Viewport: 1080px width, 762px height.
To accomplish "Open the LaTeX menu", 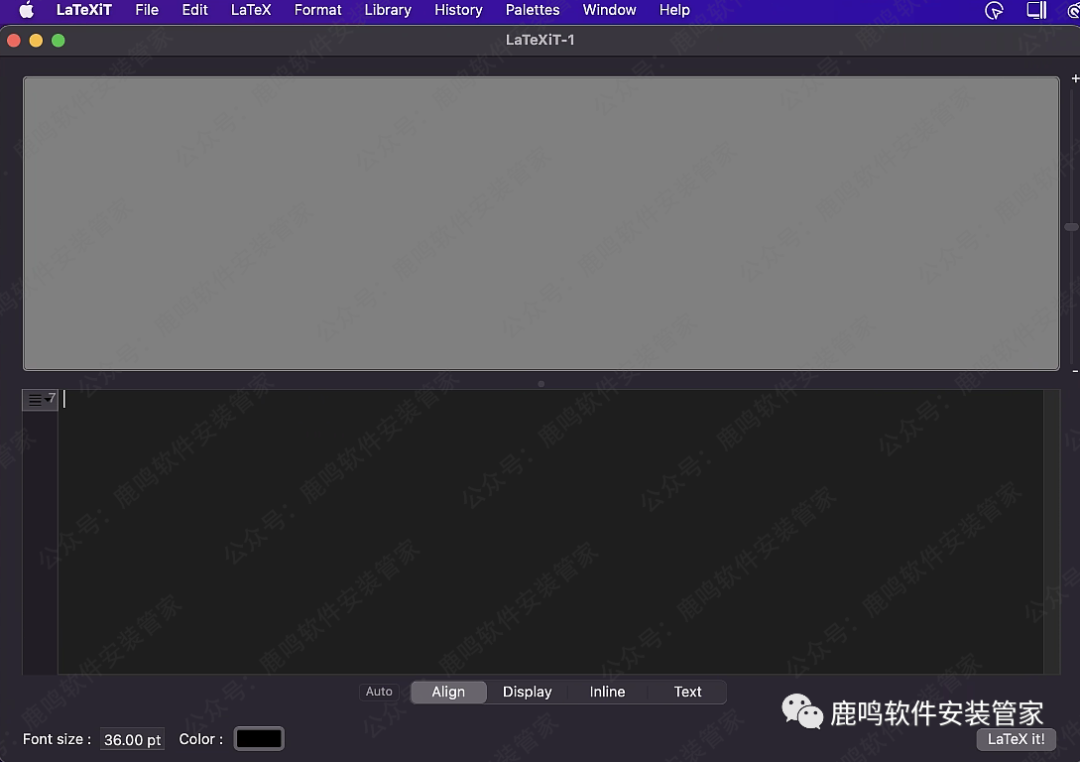I will click(x=251, y=10).
